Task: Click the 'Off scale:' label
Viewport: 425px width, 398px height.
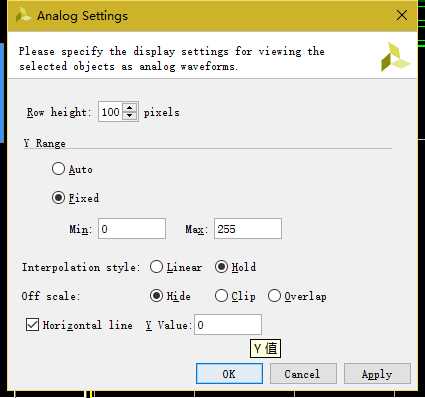Action: tap(51, 296)
